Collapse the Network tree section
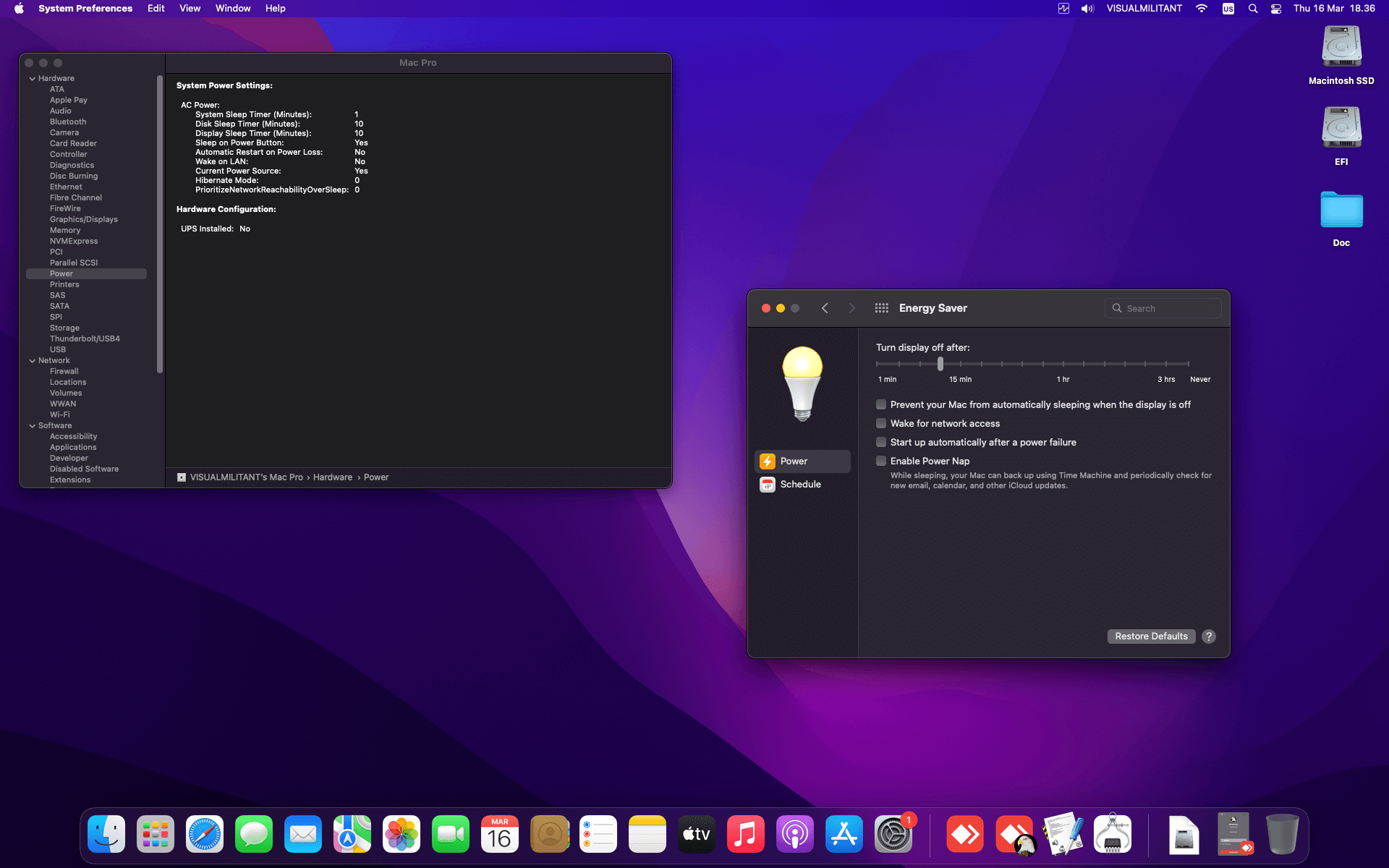The image size is (1389, 868). 33,361
